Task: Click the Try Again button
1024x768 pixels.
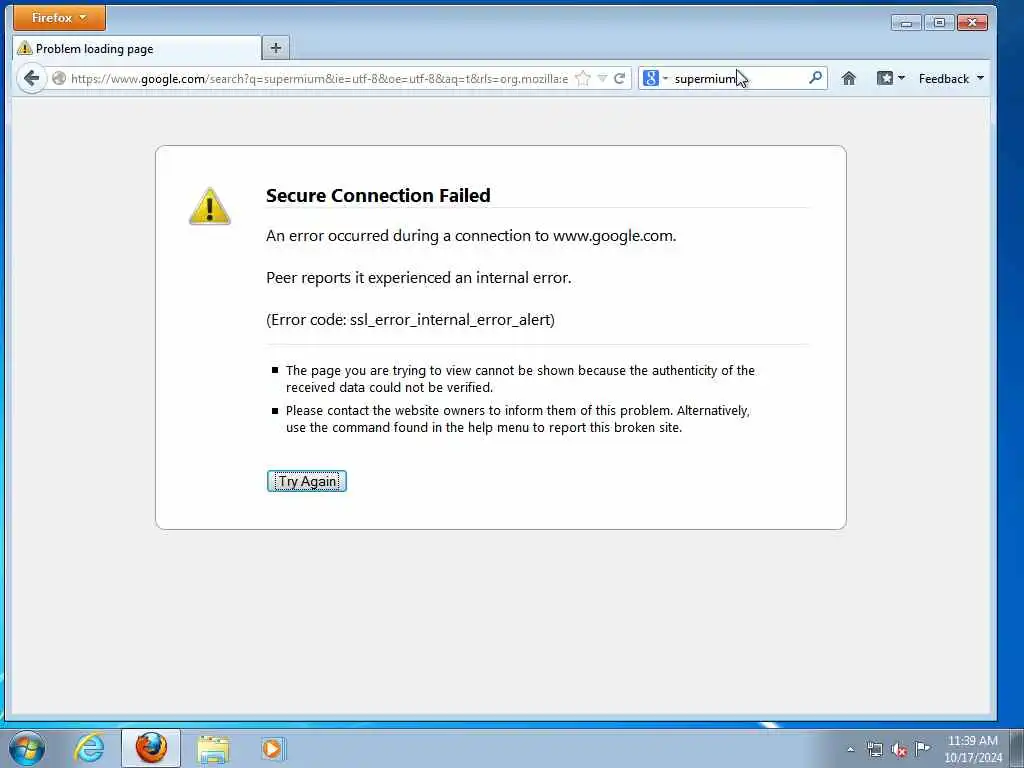Action: 307,481
